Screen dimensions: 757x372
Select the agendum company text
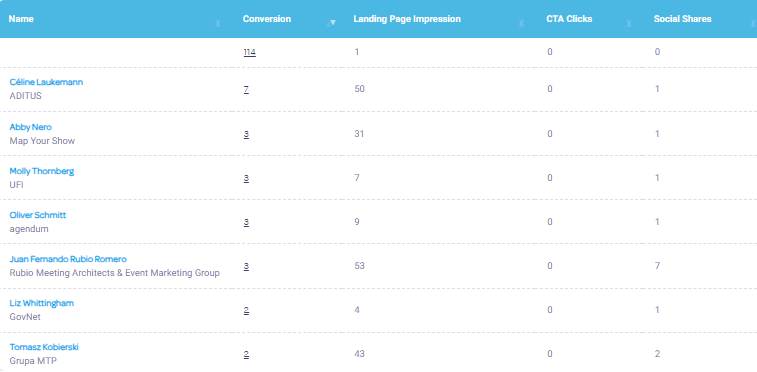click(29, 229)
